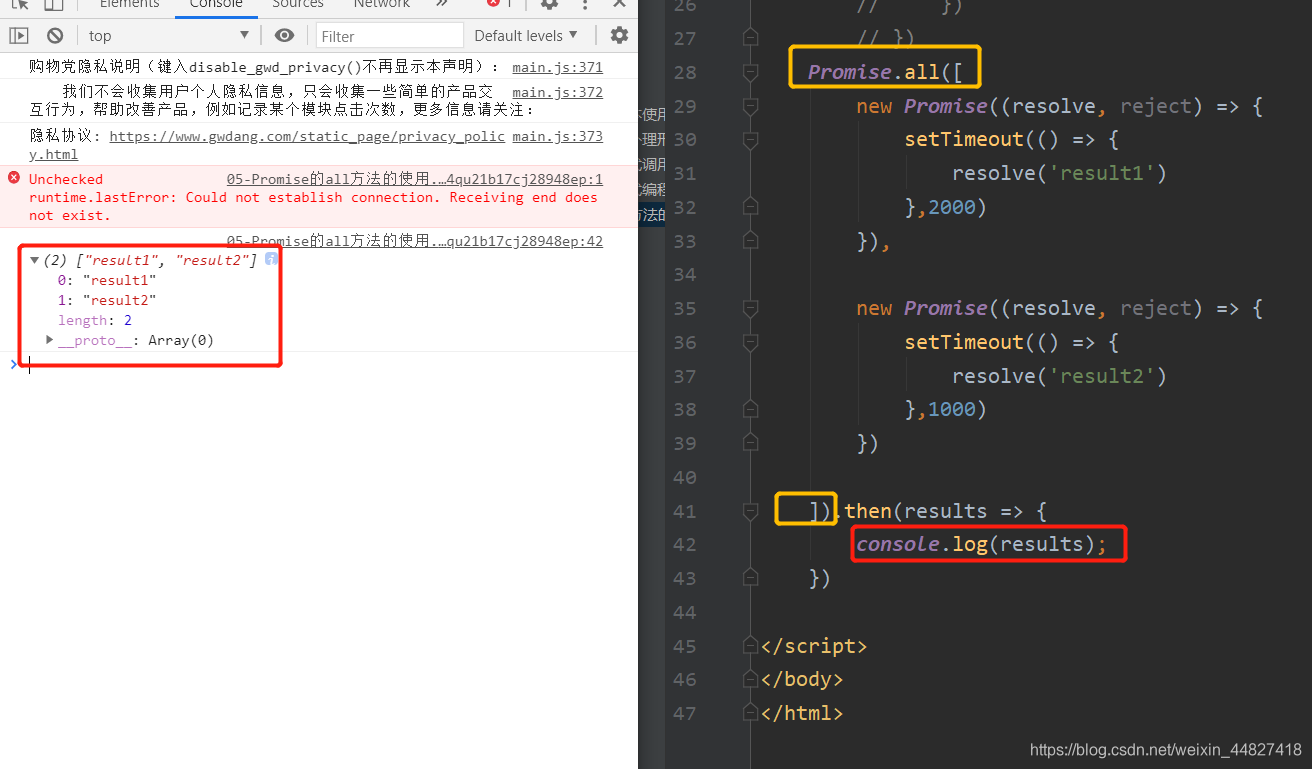Click fold marker beside closing script tag
This screenshot has width=1312, height=769.
(x=751, y=646)
